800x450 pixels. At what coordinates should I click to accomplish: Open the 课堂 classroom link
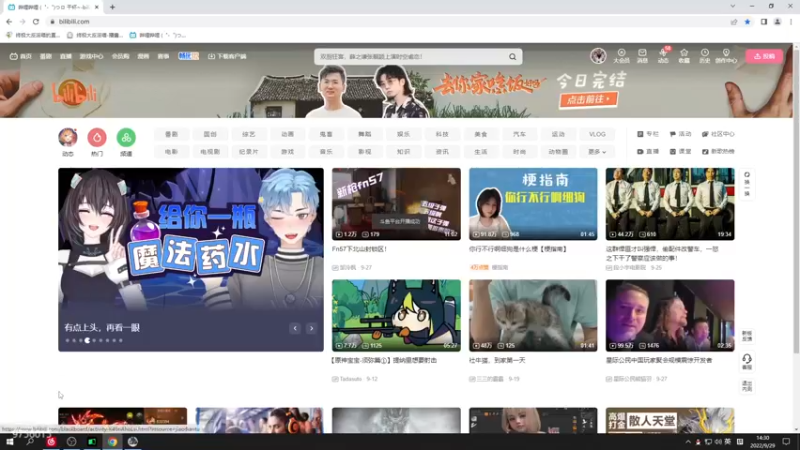pos(680,152)
